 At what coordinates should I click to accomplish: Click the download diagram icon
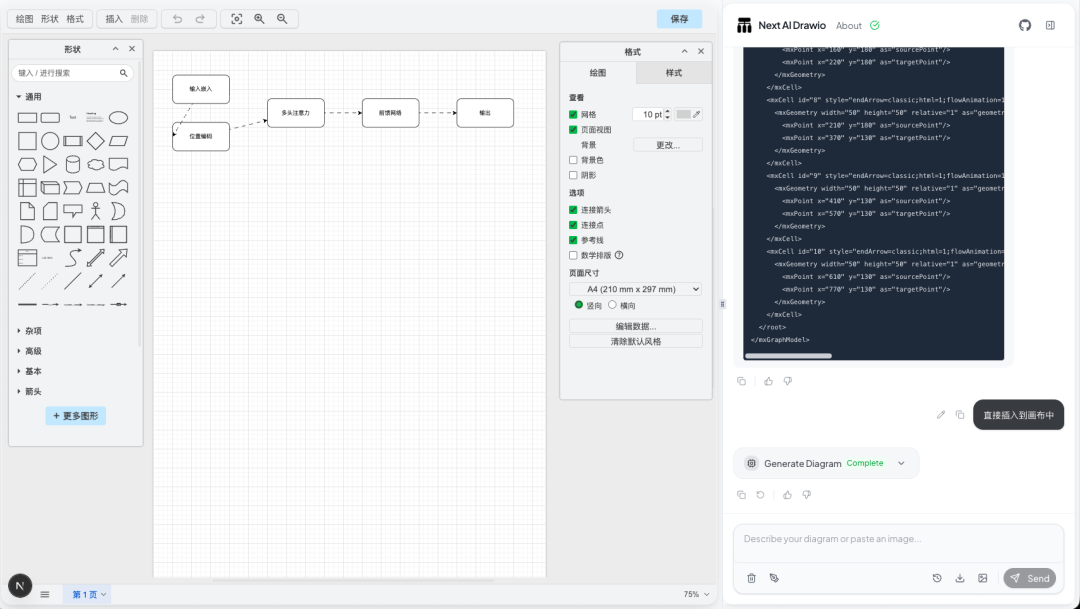point(959,578)
